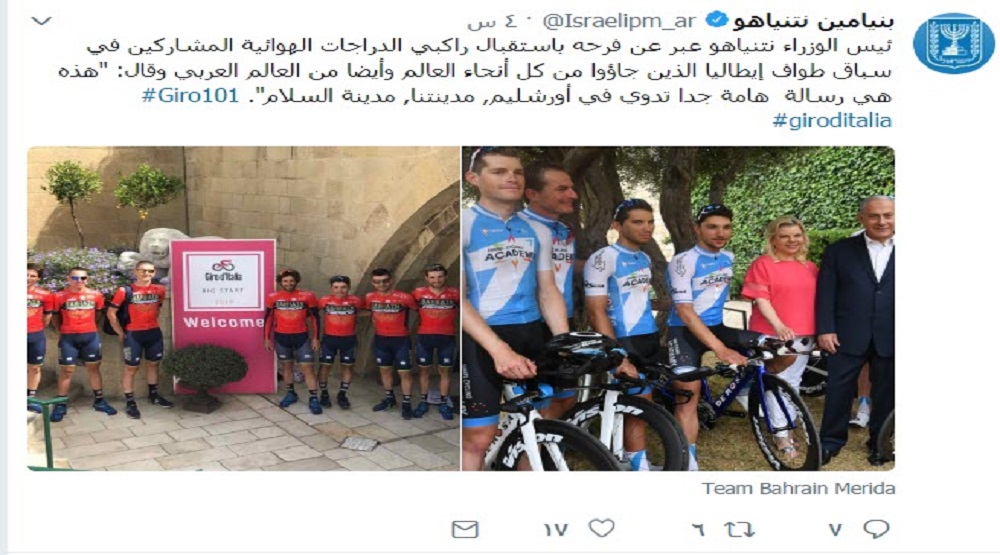Click the reply count ٧
Screen dimensions: 1000x555
point(835,529)
